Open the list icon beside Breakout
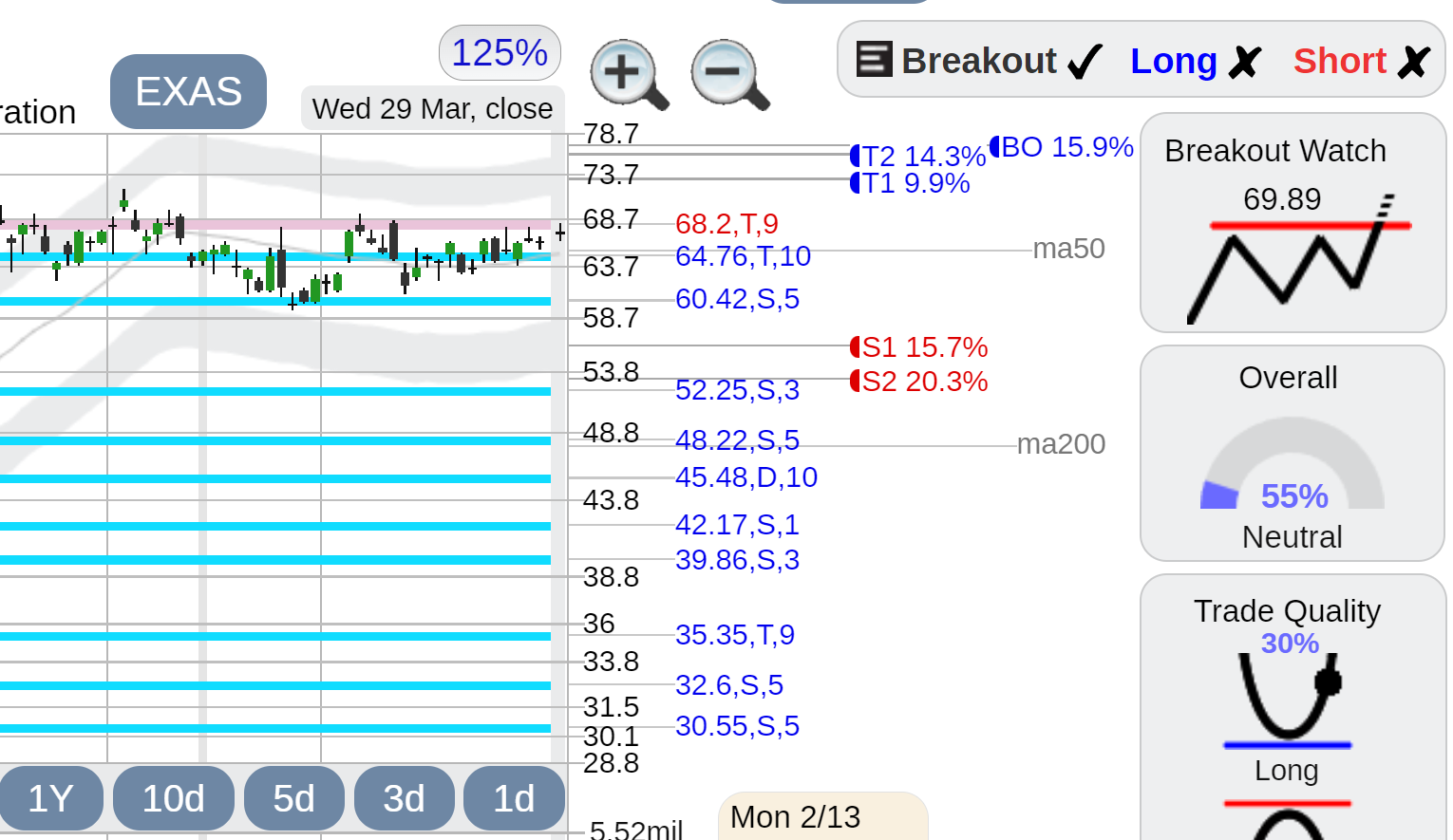 [874, 59]
